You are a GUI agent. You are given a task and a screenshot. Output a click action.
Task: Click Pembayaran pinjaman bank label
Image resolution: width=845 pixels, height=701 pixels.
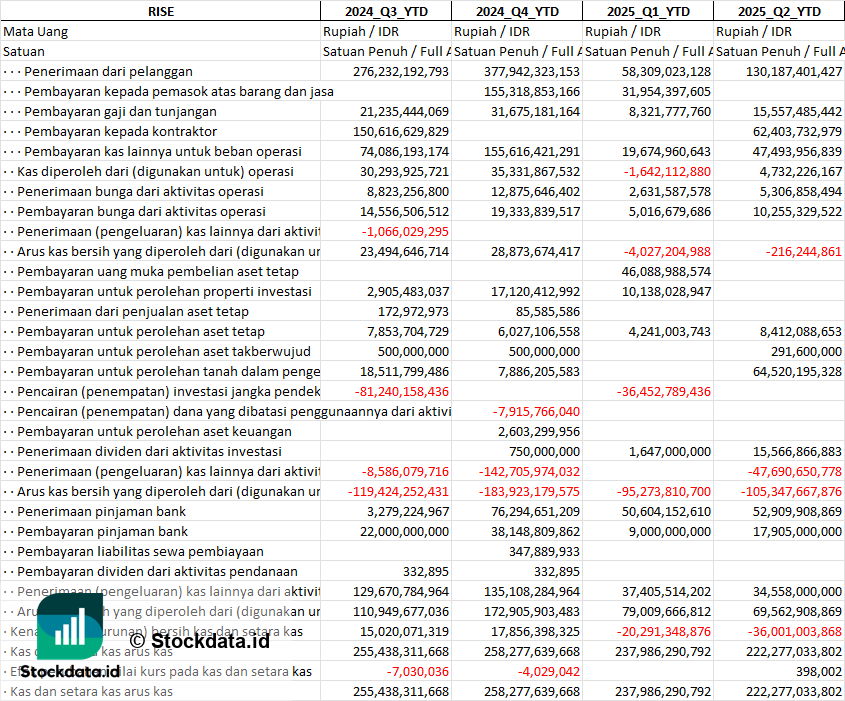[x=102, y=531]
